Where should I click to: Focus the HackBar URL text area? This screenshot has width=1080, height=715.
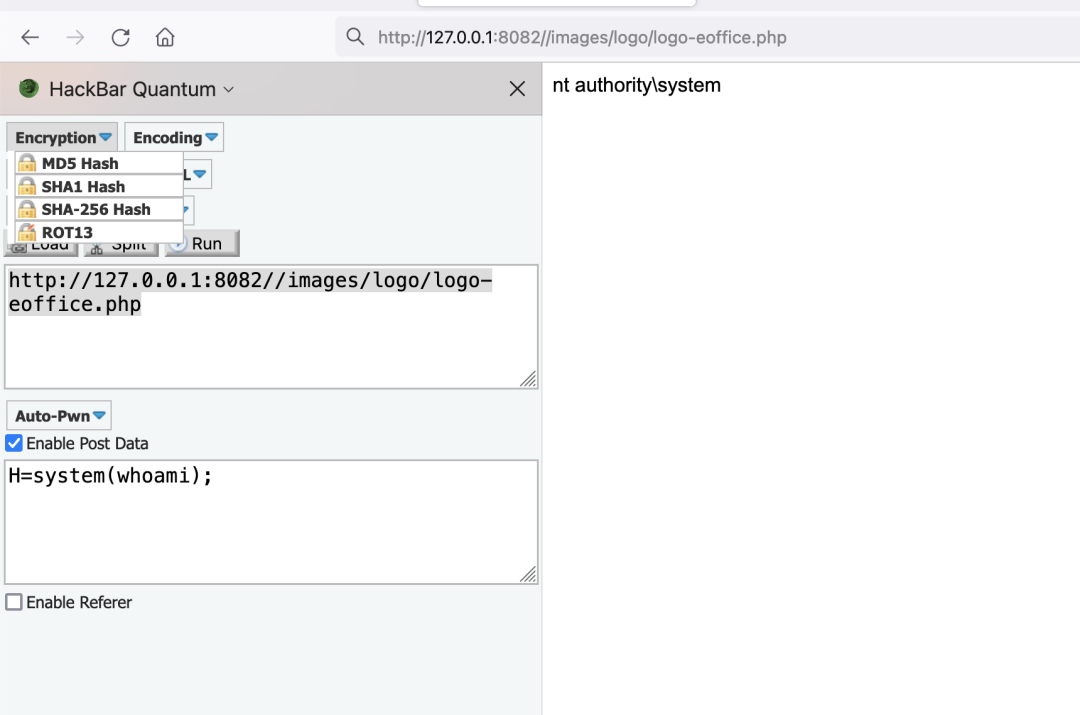click(271, 327)
